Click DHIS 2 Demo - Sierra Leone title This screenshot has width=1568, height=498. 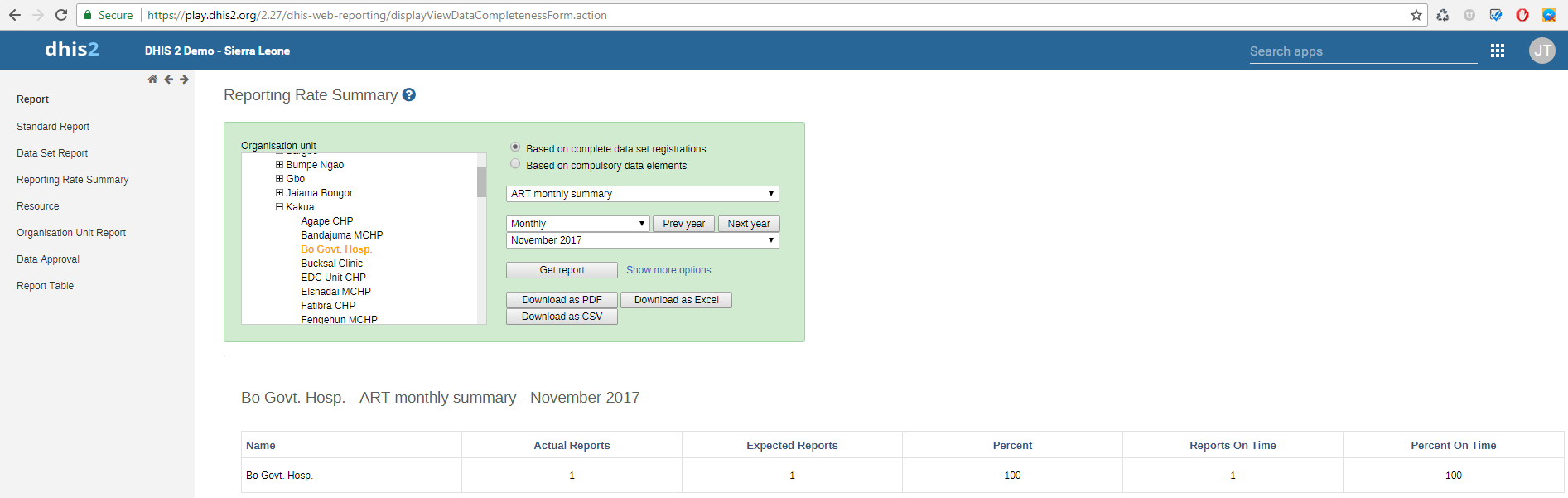point(217,51)
